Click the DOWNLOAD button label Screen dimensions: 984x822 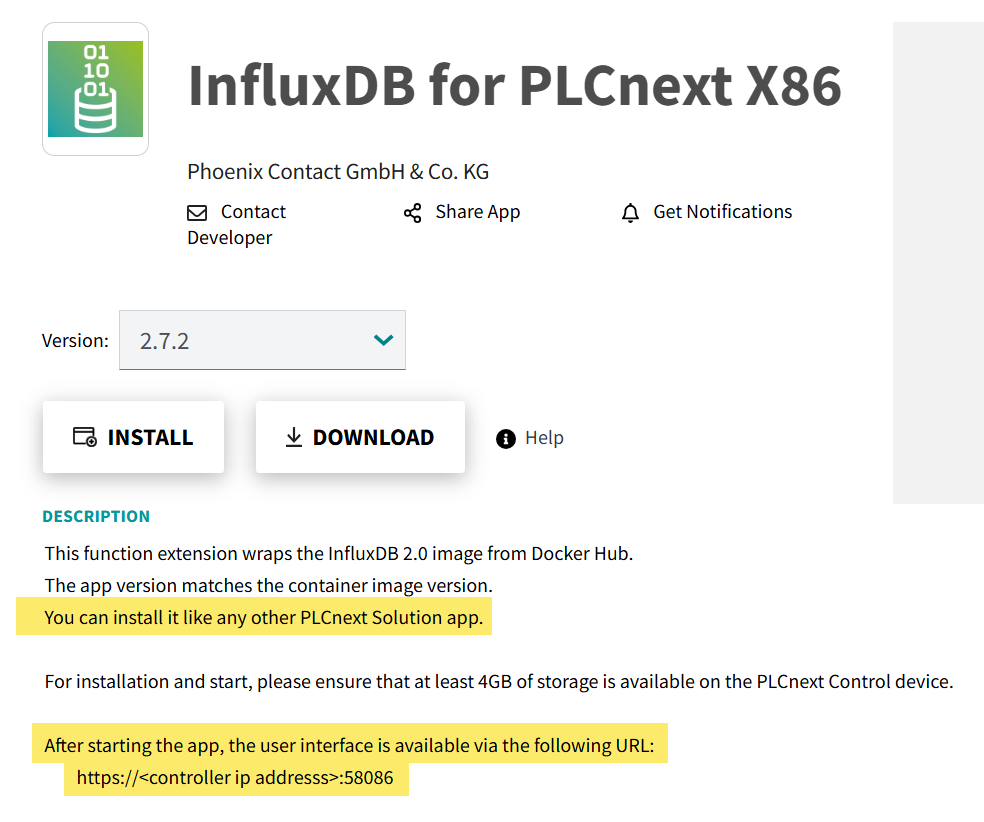[373, 437]
